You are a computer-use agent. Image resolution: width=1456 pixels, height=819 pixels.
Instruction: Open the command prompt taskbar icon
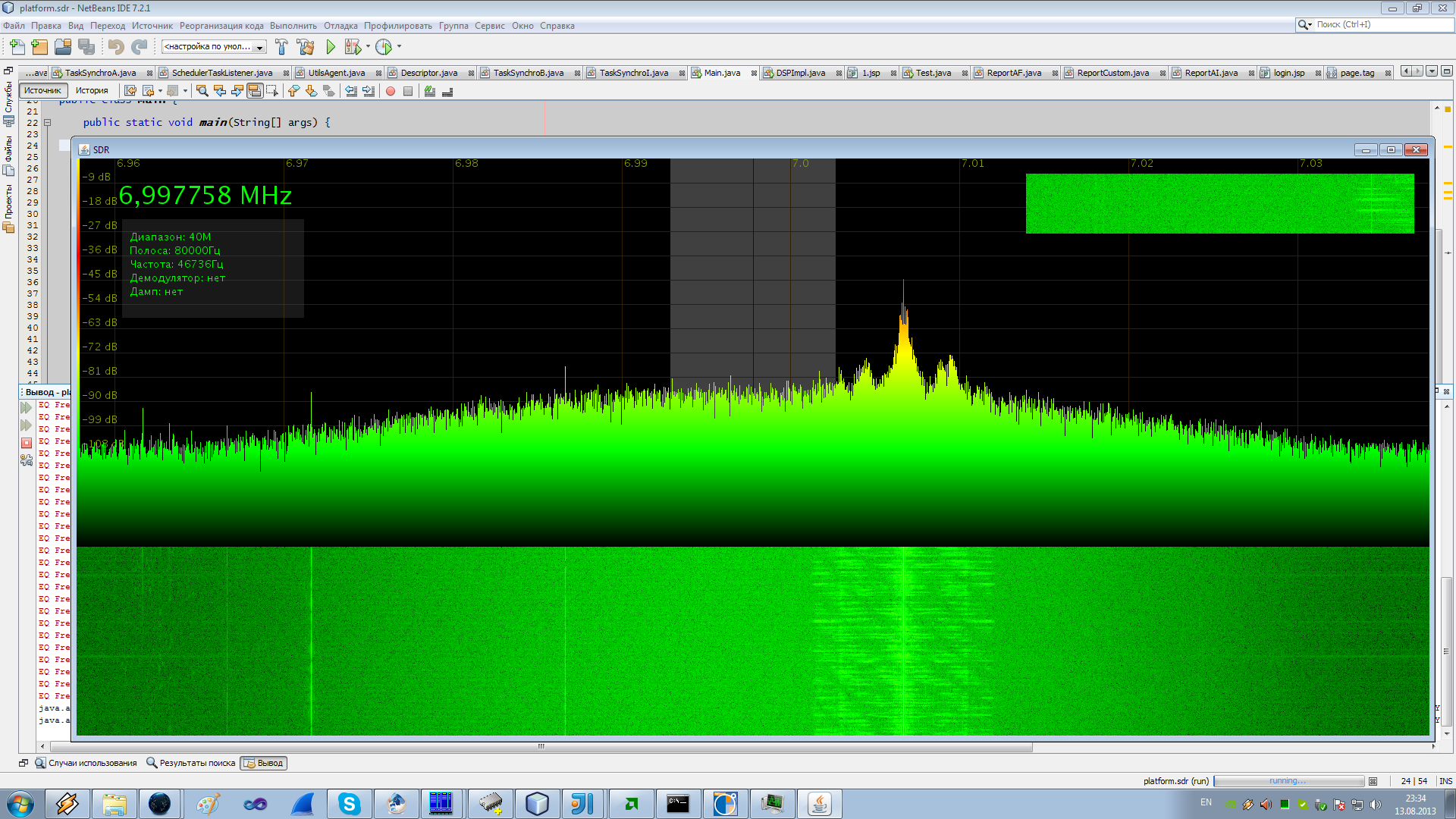(678, 804)
